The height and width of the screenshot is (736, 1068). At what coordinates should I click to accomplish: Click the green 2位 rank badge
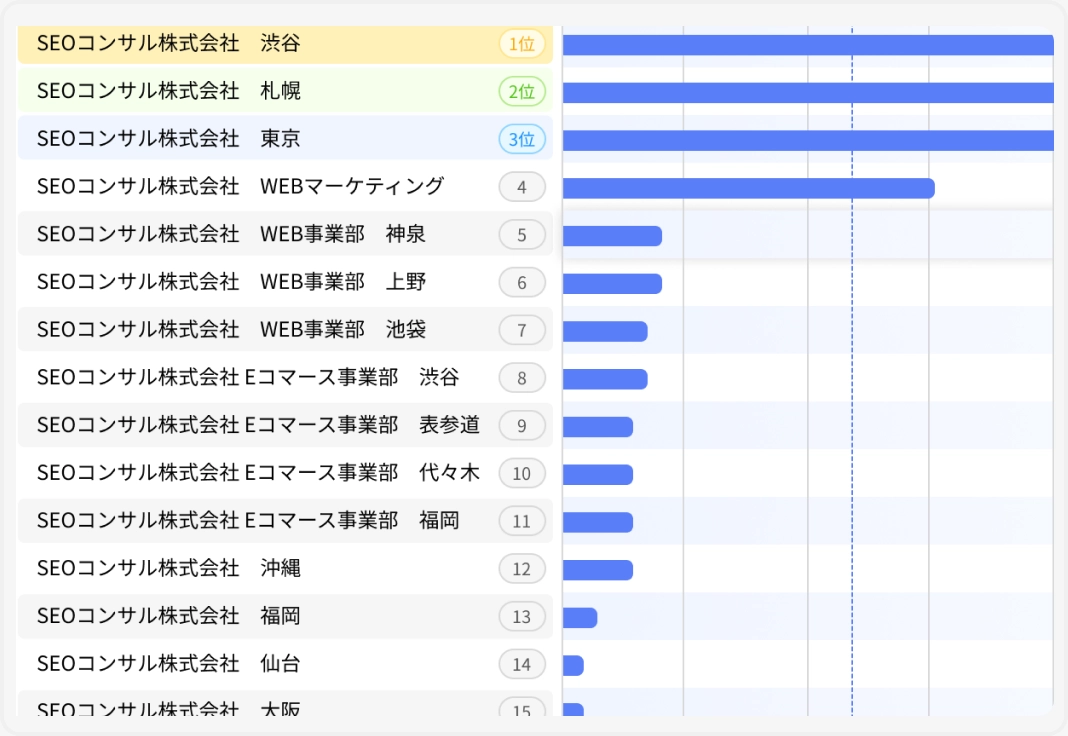point(522,91)
